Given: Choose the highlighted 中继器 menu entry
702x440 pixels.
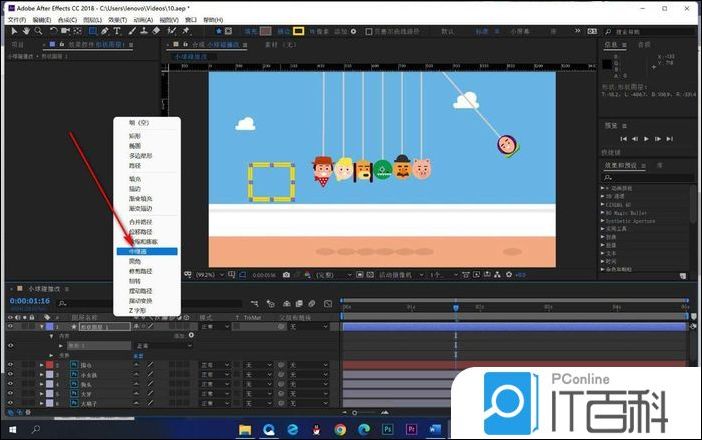Looking at the screenshot, I should 146,251.
